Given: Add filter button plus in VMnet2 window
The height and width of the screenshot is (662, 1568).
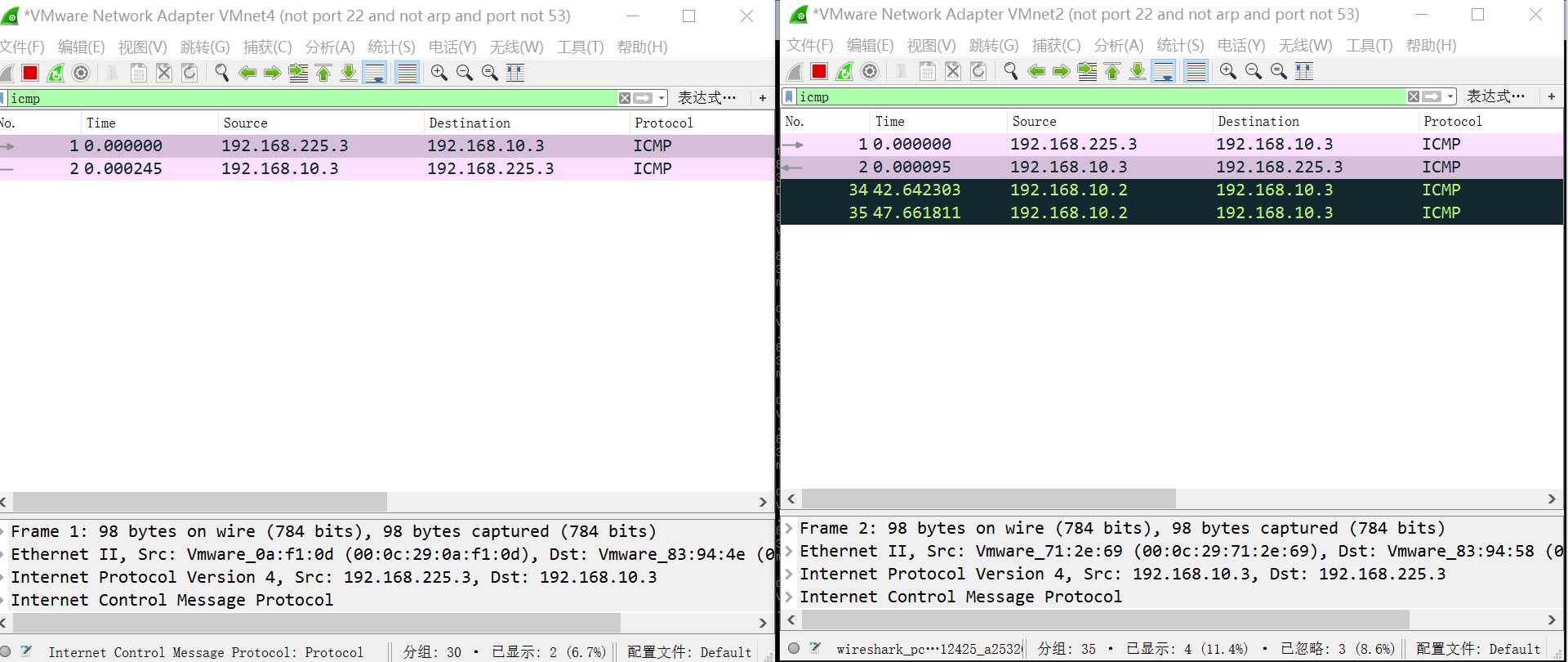Looking at the screenshot, I should tap(1552, 96).
